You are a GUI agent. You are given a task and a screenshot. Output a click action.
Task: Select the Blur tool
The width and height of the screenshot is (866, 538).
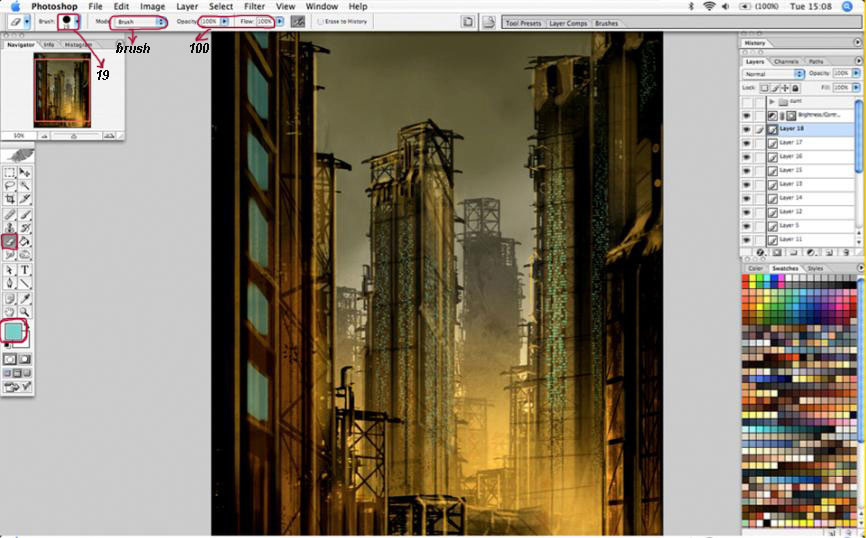pos(10,254)
